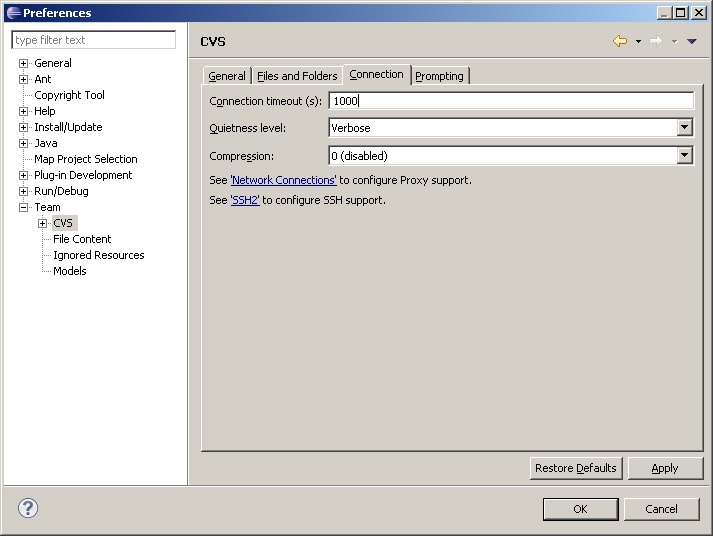Click the forward navigation arrow icon
The width and height of the screenshot is (713, 536).
click(x=656, y=41)
